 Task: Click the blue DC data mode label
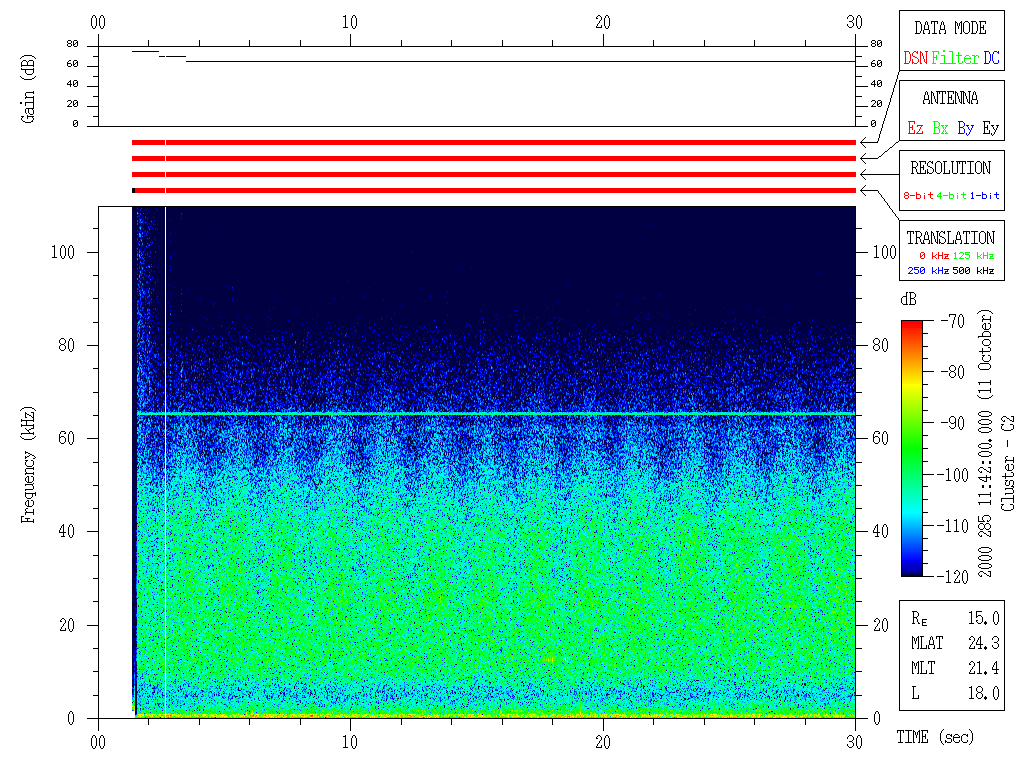[x=990, y=59]
